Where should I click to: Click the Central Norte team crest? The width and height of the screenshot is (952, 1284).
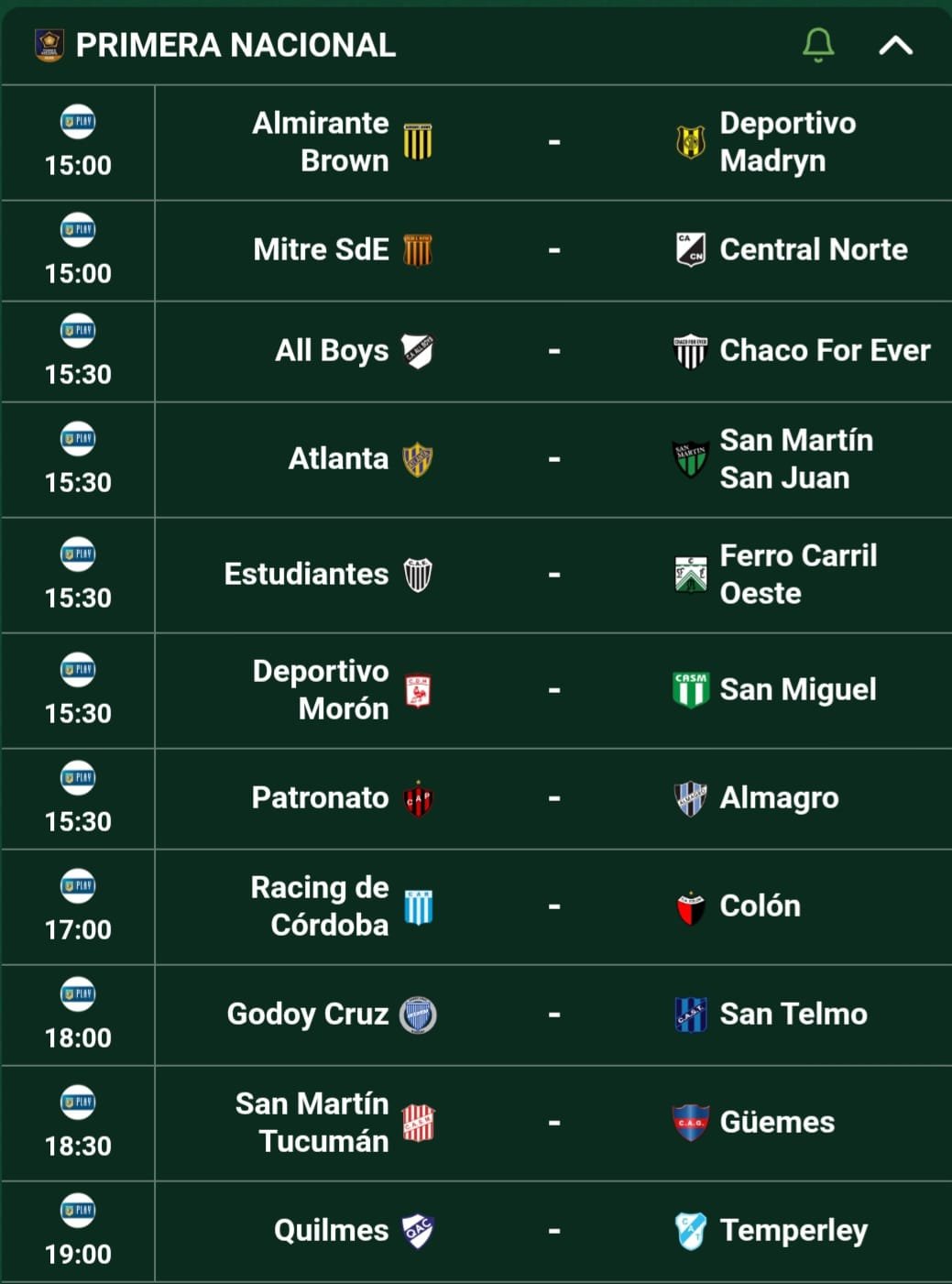coord(690,250)
